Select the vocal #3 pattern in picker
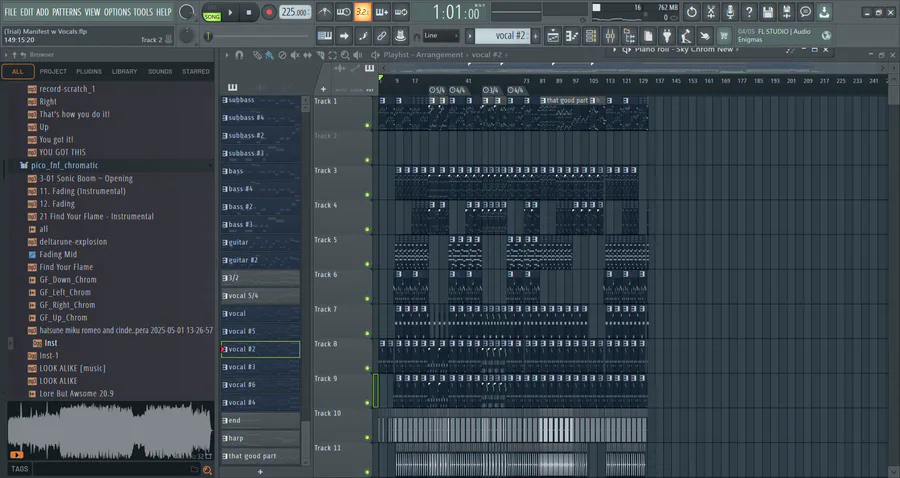 pos(261,367)
